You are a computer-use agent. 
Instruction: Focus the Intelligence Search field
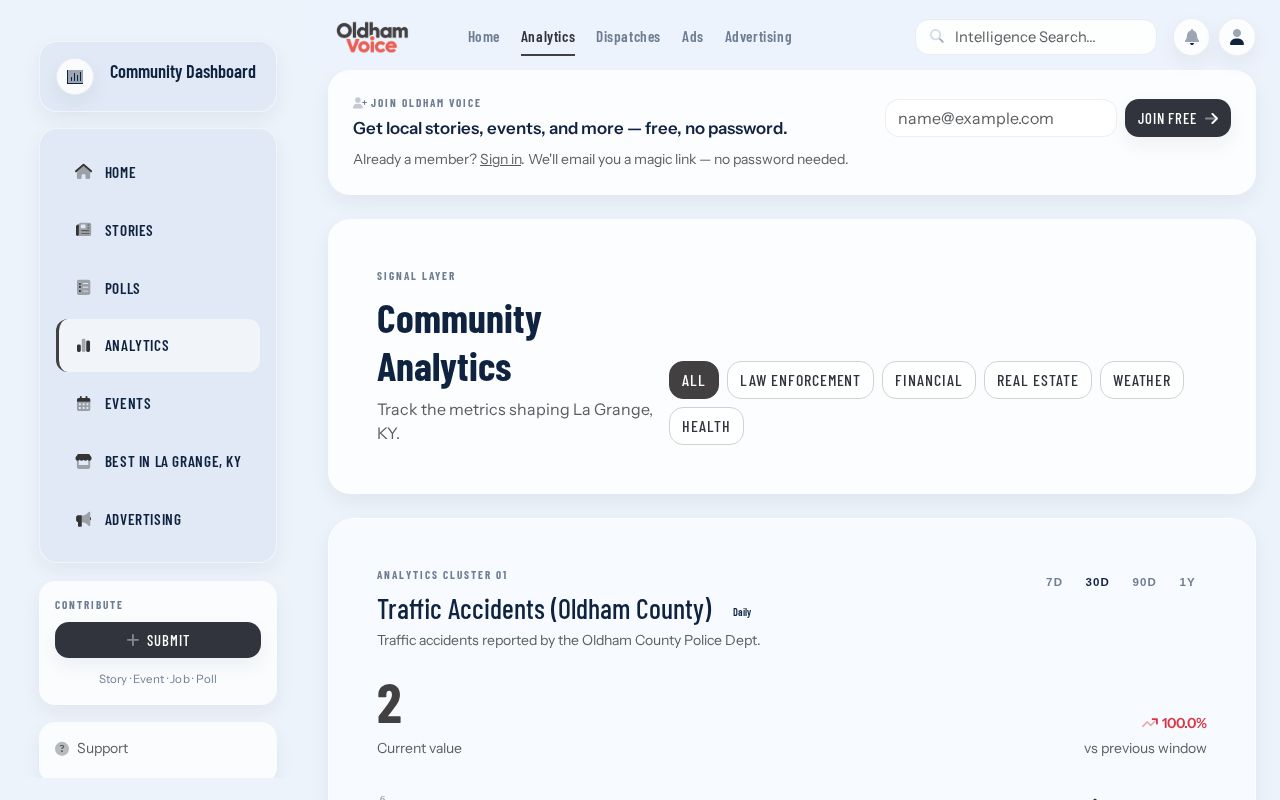click(1036, 37)
